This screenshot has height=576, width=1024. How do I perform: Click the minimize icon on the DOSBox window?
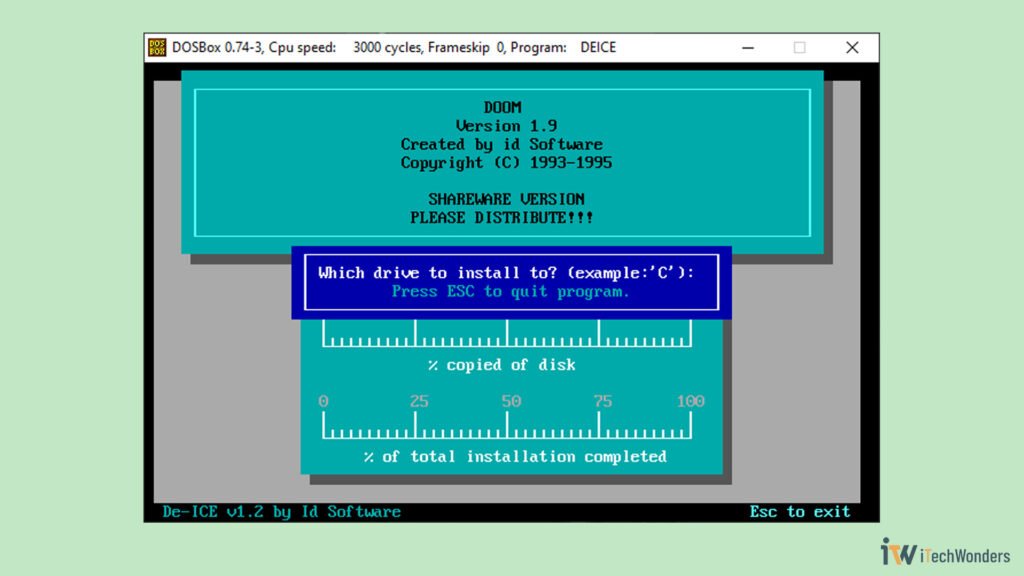click(747, 47)
